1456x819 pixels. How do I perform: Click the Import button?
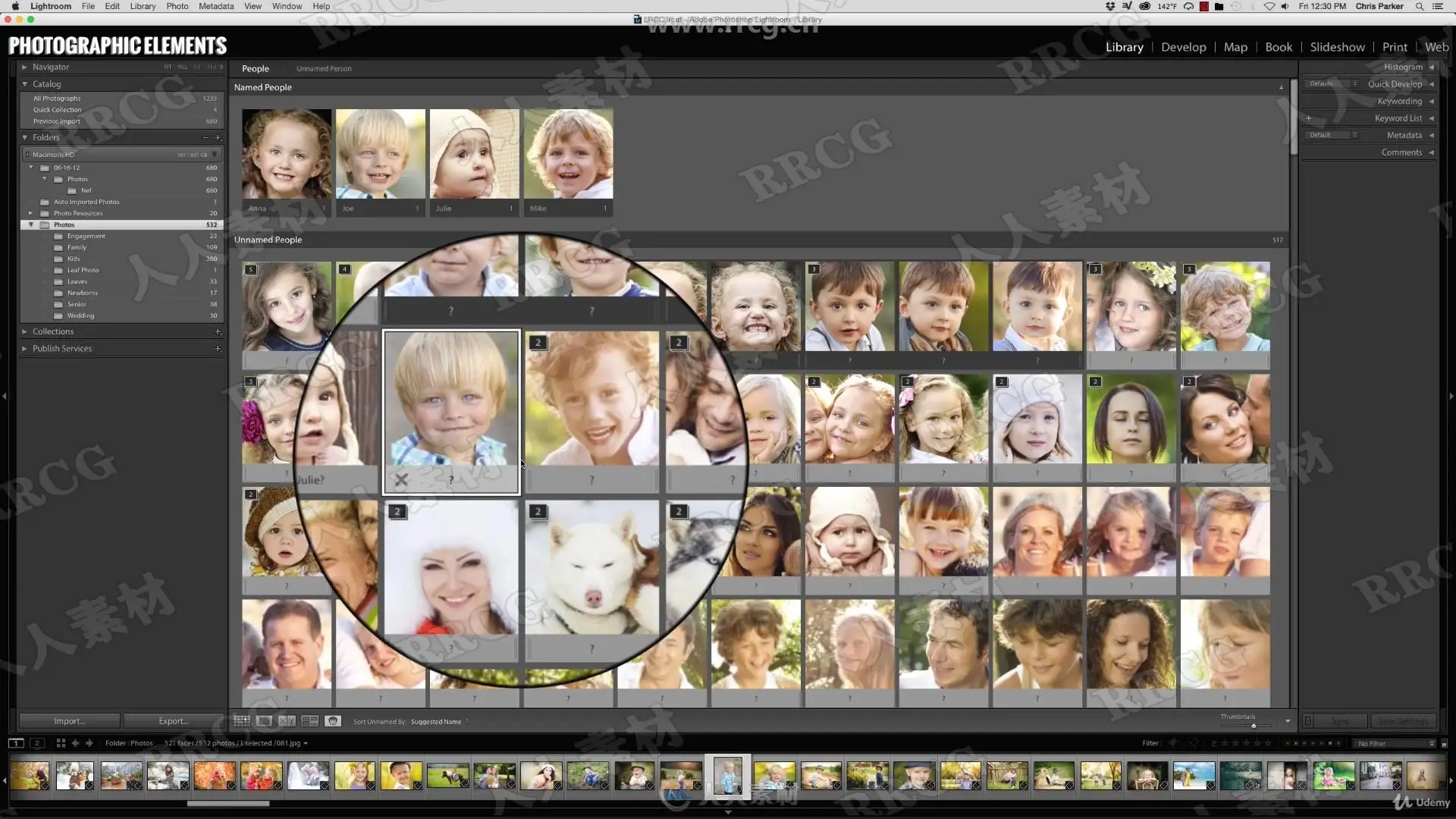coord(69,721)
